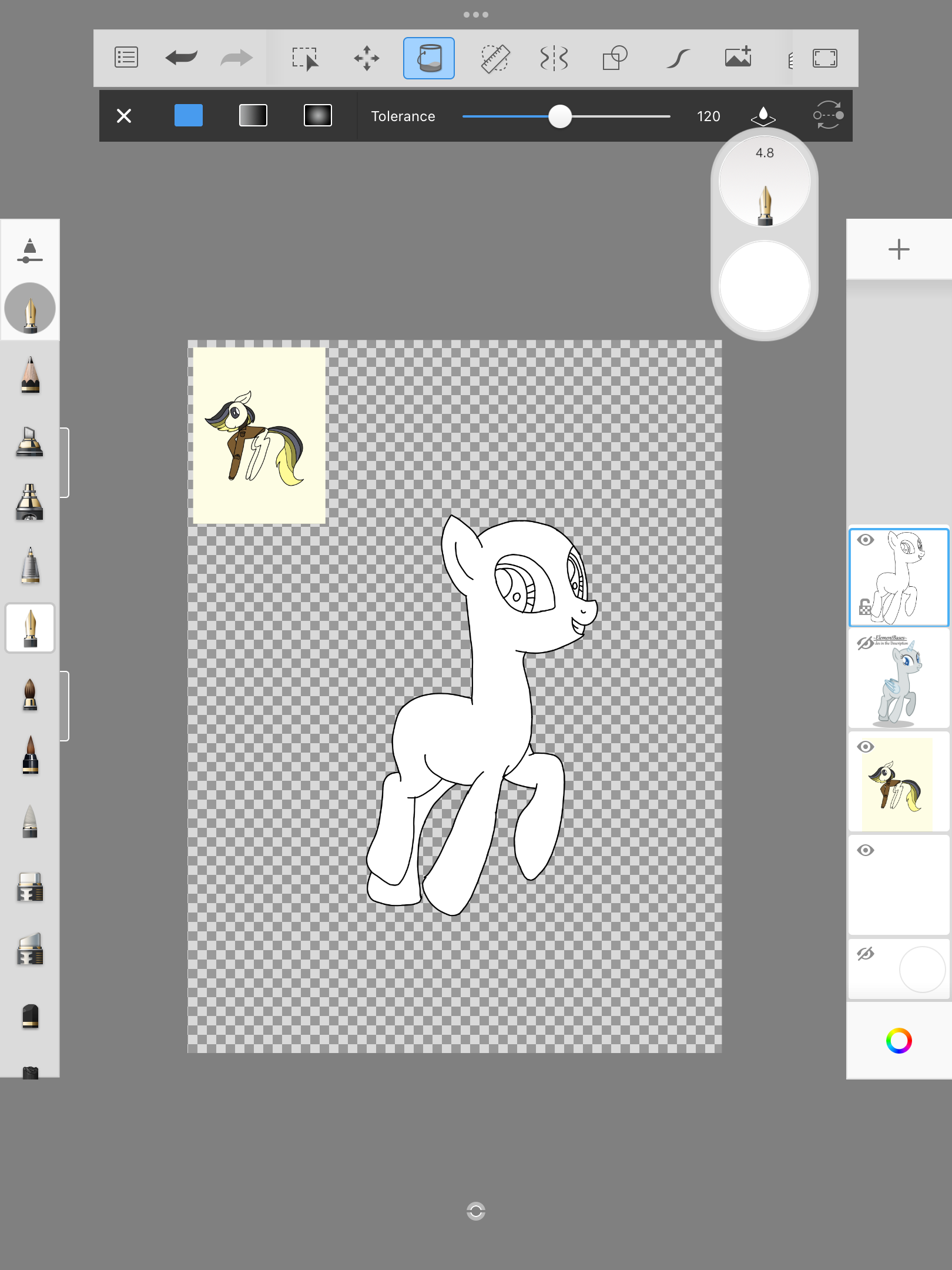The image size is (952, 1270).
Task: Select the white pony outline layer thumbnail
Action: 899,577
